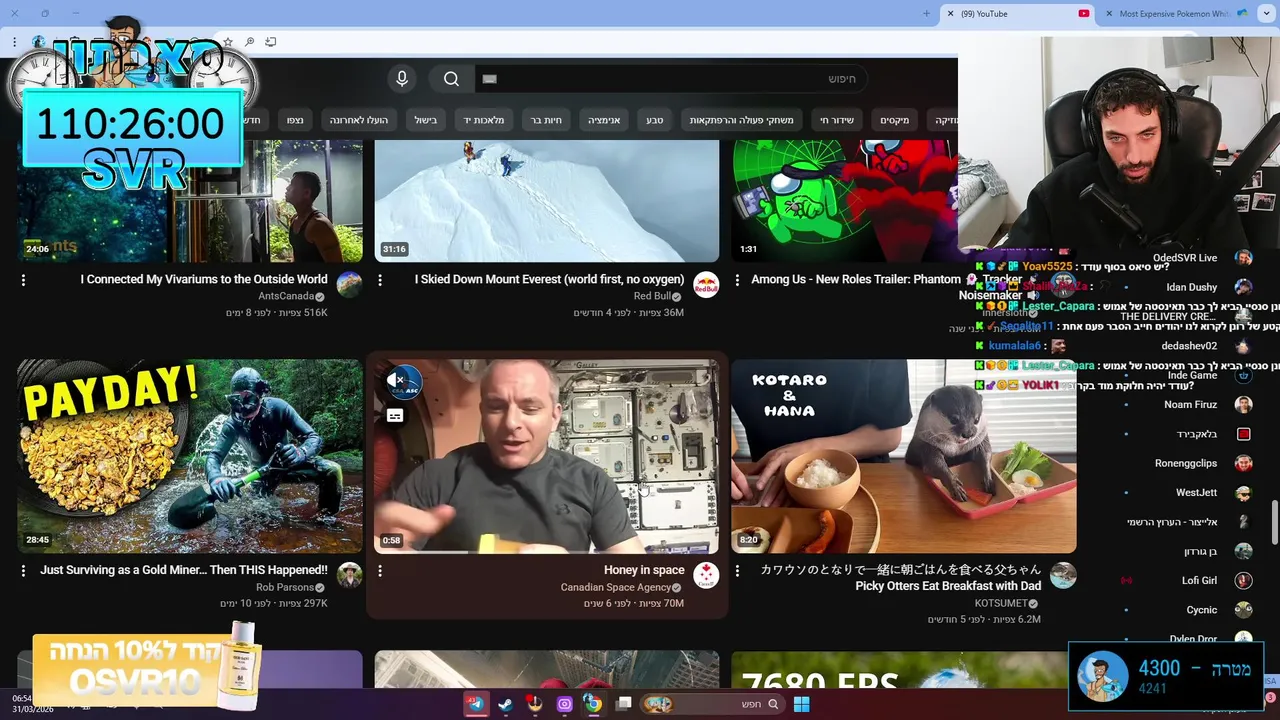1280x720 pixels.
Task: Open Chrome from the taskbar
Action: [593, 704]
